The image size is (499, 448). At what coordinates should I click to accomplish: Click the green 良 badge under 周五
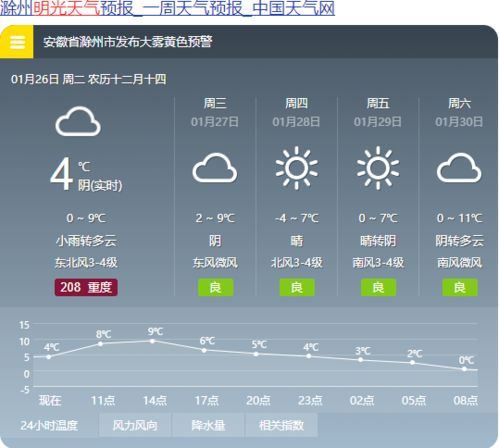point(378,287)
